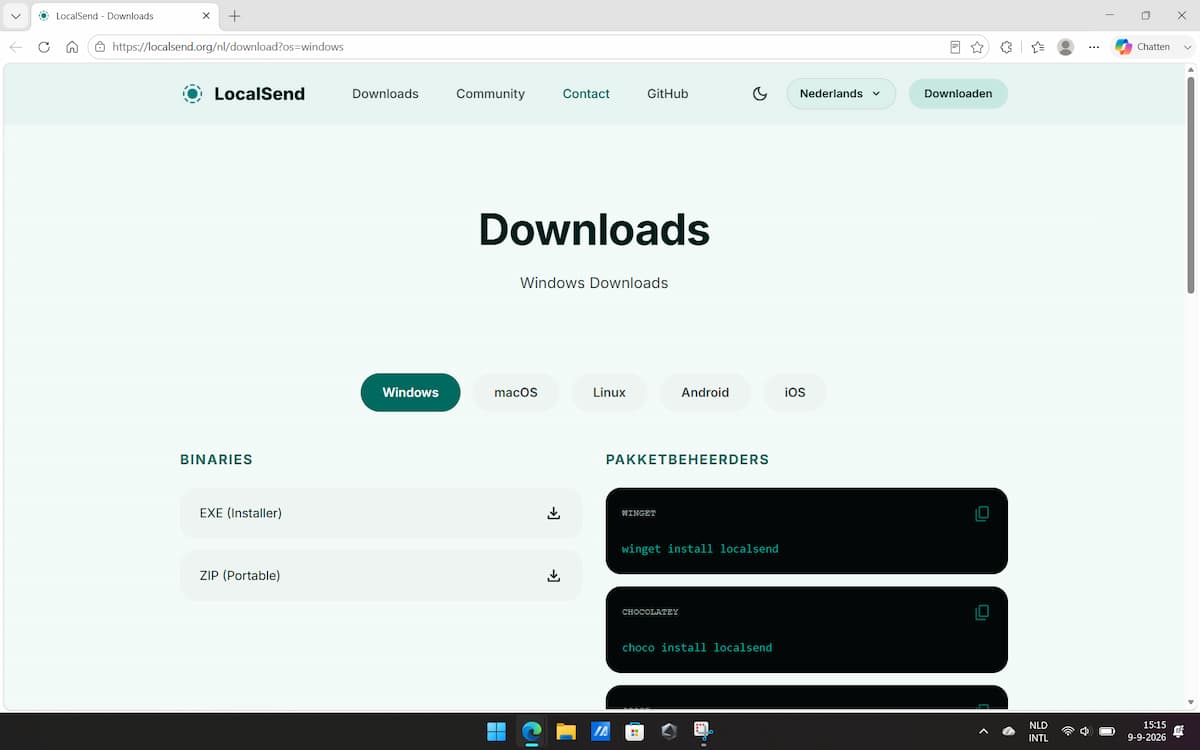Switch to the Linux platform tab
Screen dimensions: 1200x750
tap(609, 392)
